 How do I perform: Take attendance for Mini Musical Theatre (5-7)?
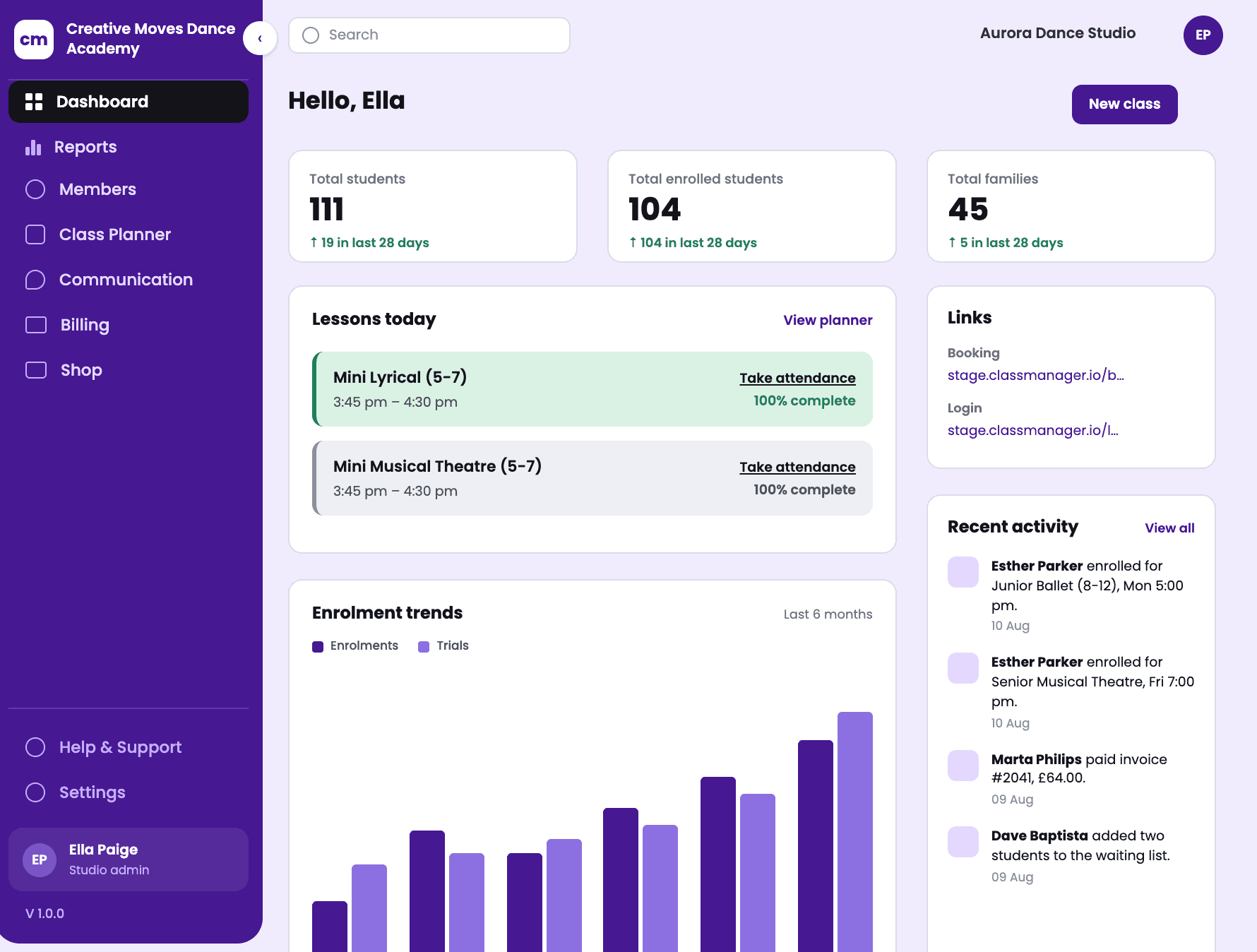tap(797, 467)
